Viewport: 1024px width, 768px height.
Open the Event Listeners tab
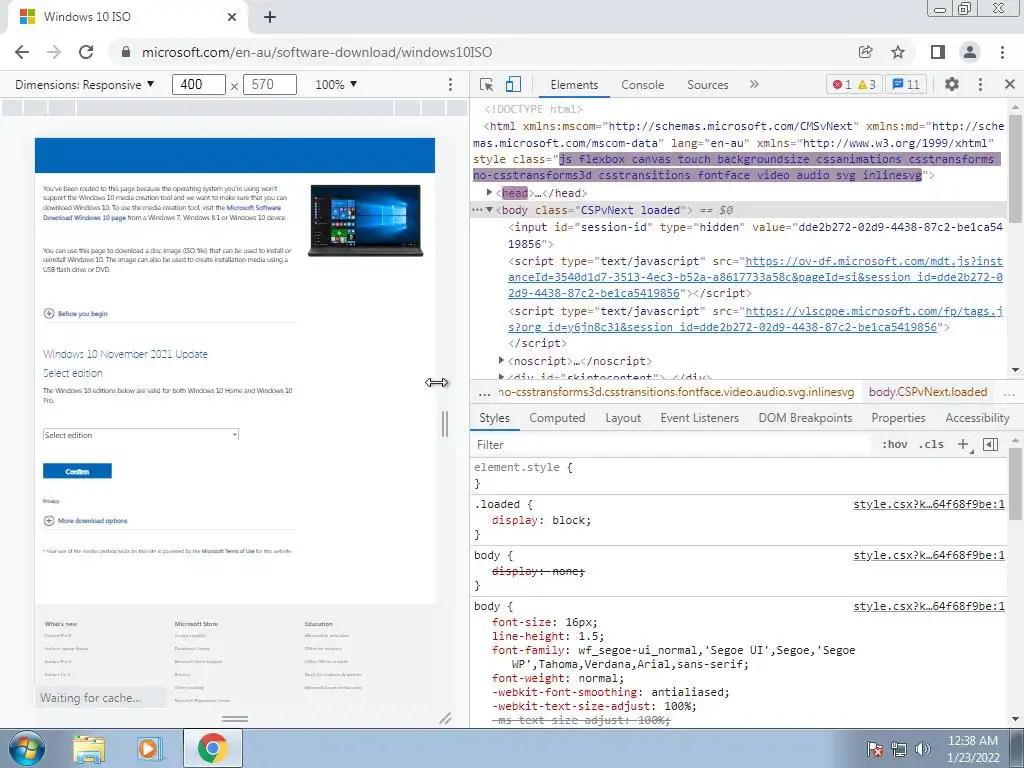[x=699, y=418]
